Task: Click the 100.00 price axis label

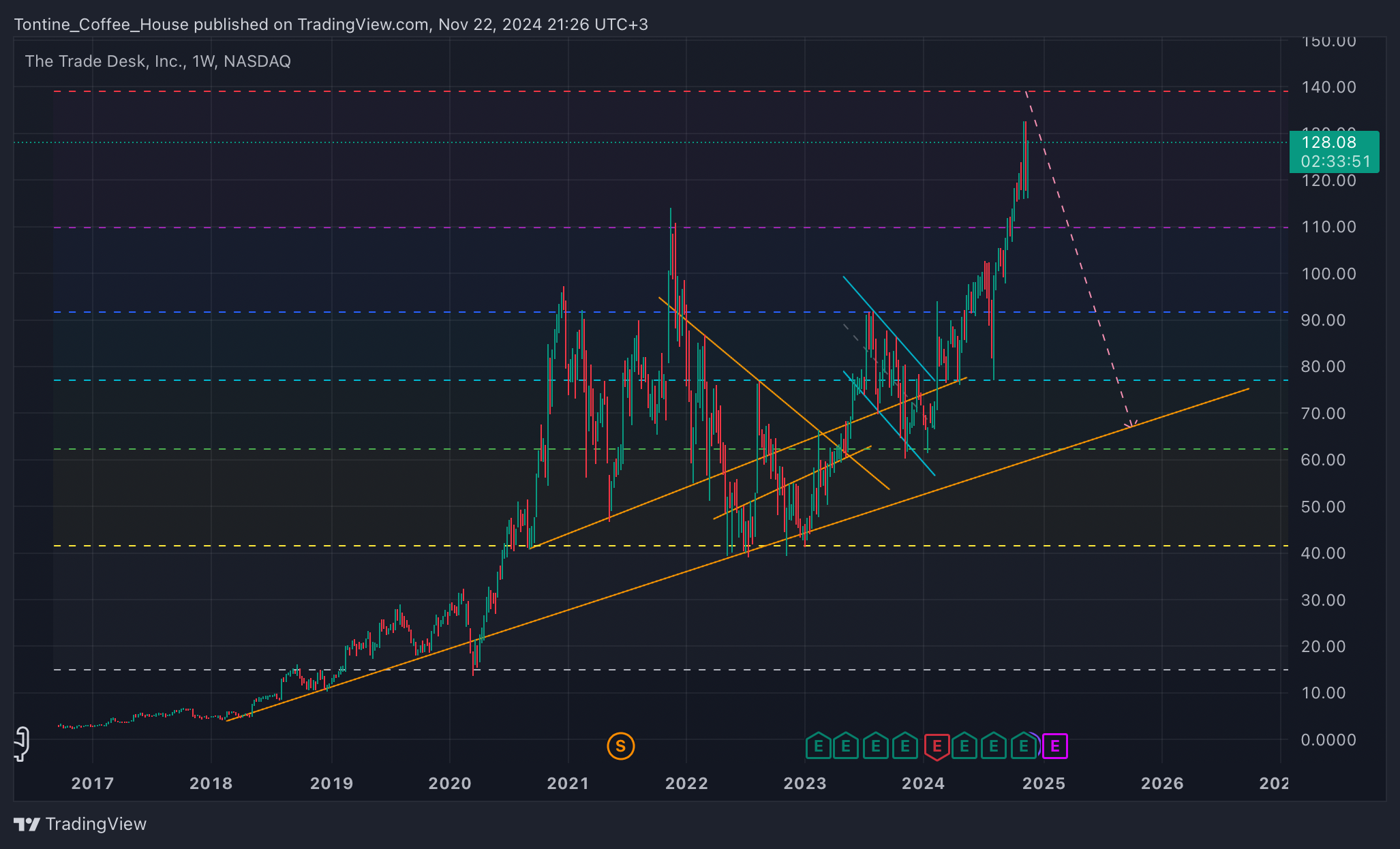Action: tap(1328, 274)
